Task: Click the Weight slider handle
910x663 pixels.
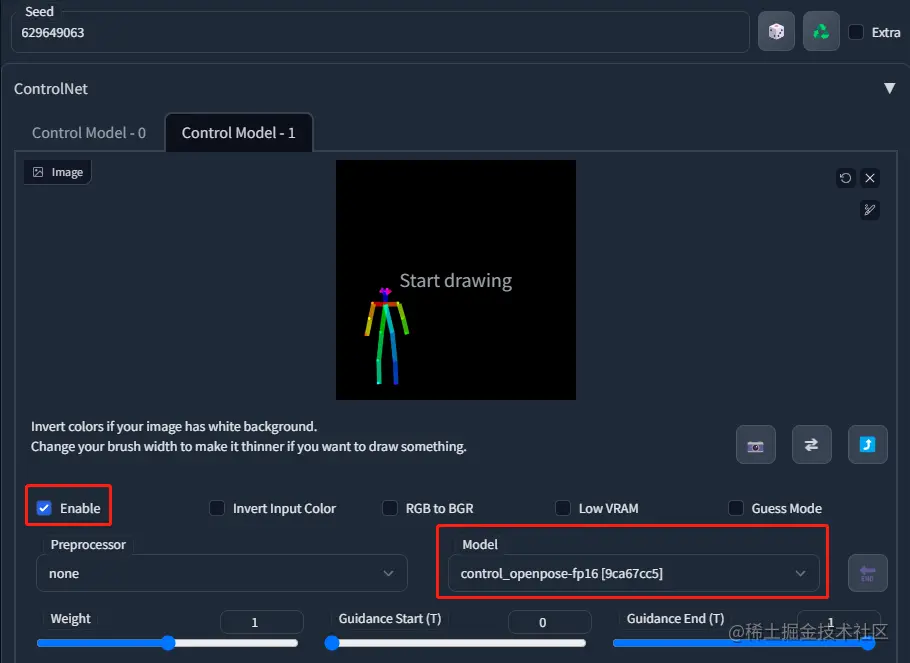Action: tap(168, 643)
